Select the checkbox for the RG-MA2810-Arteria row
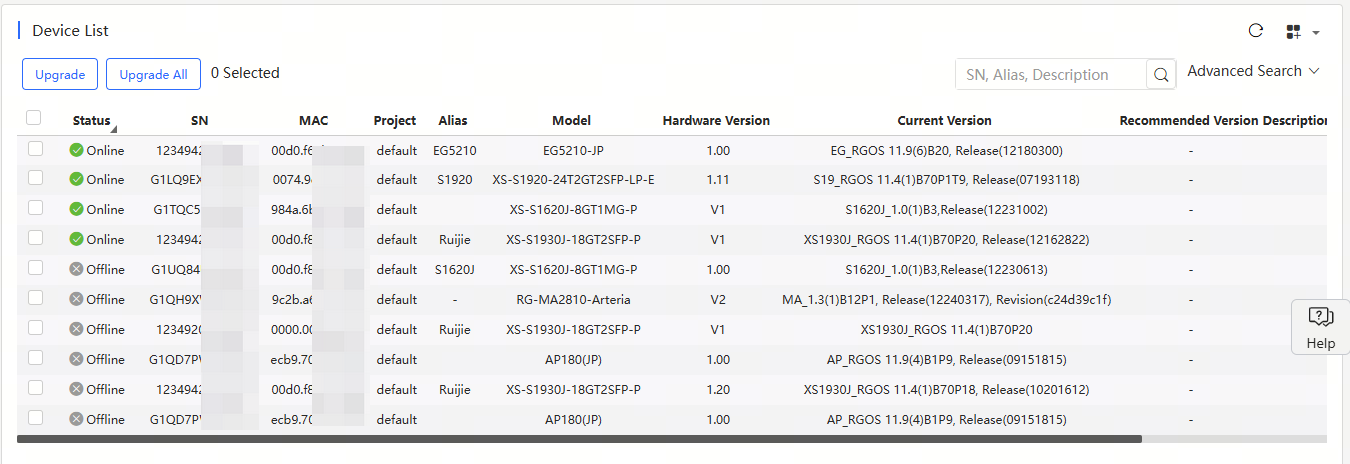This screenshot has height=464, width=1350. tap(36, 298)
